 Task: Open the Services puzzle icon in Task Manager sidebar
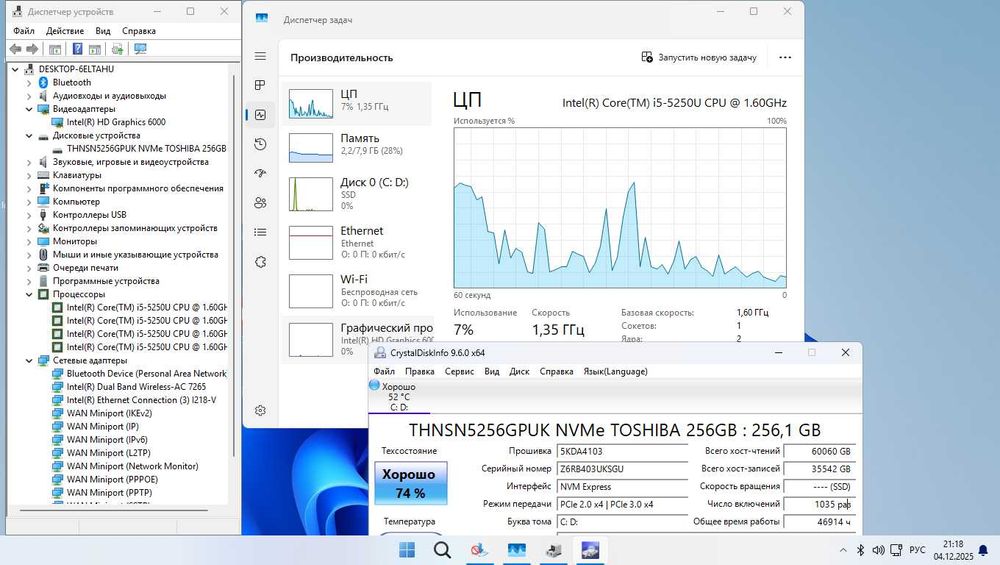260,262
